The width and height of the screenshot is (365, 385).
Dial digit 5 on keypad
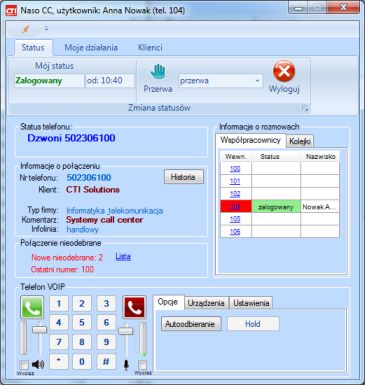(x=82, y=323)
